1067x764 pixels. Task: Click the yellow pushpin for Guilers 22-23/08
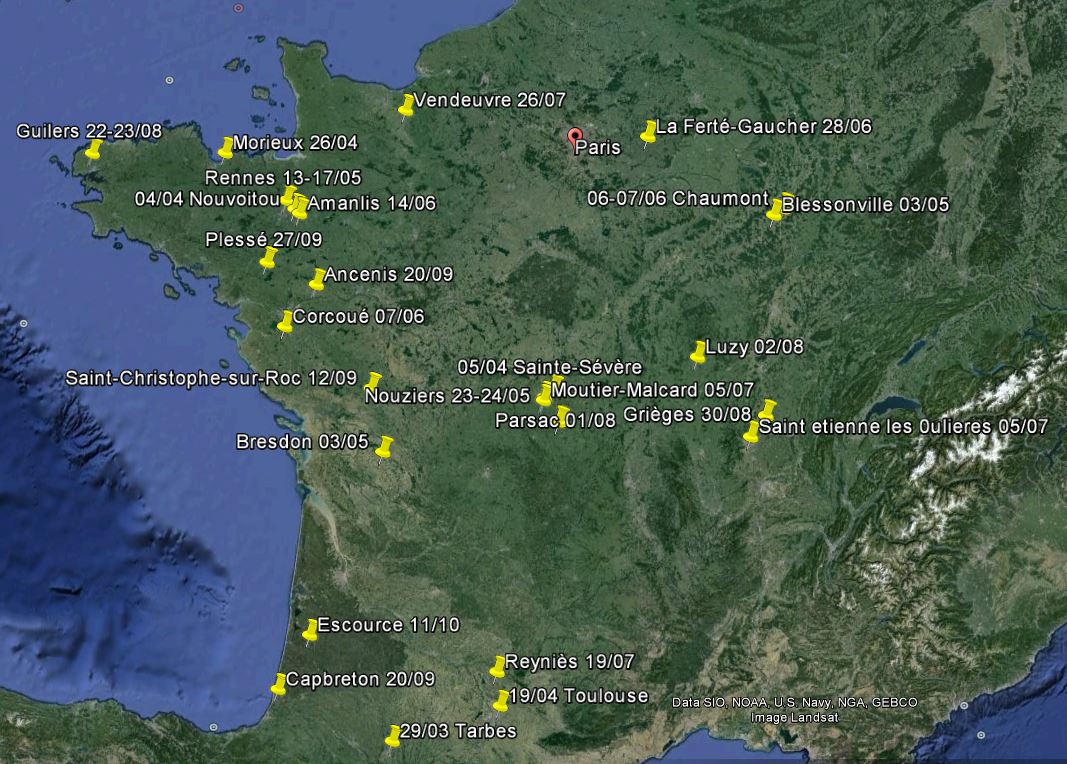pyautogui.click(x=94, y=149)
